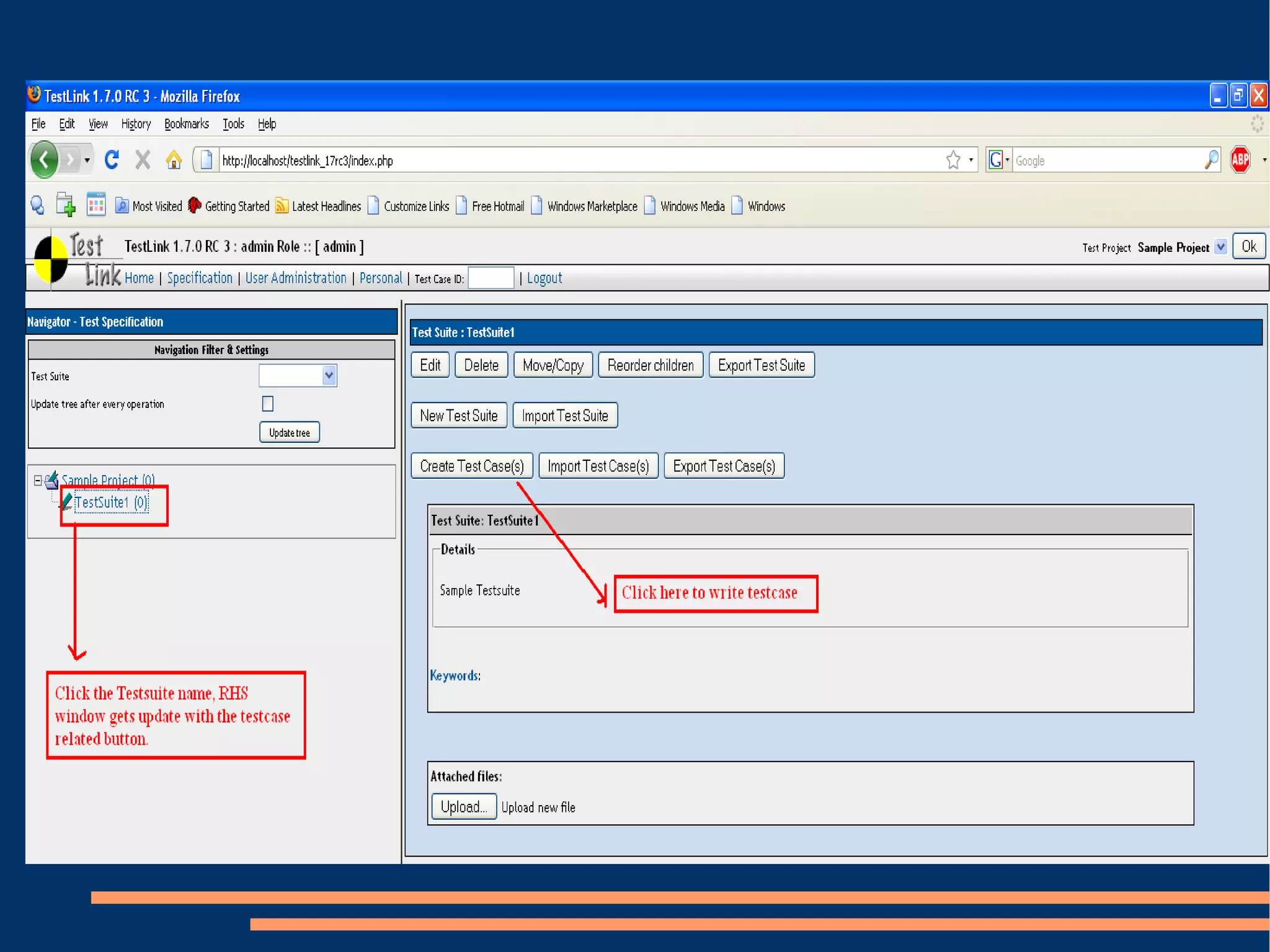The height and width of the screenshot is (952, 1270).
Task: Open the Most Visited bookmark folder
Action: tap(149, 206)
